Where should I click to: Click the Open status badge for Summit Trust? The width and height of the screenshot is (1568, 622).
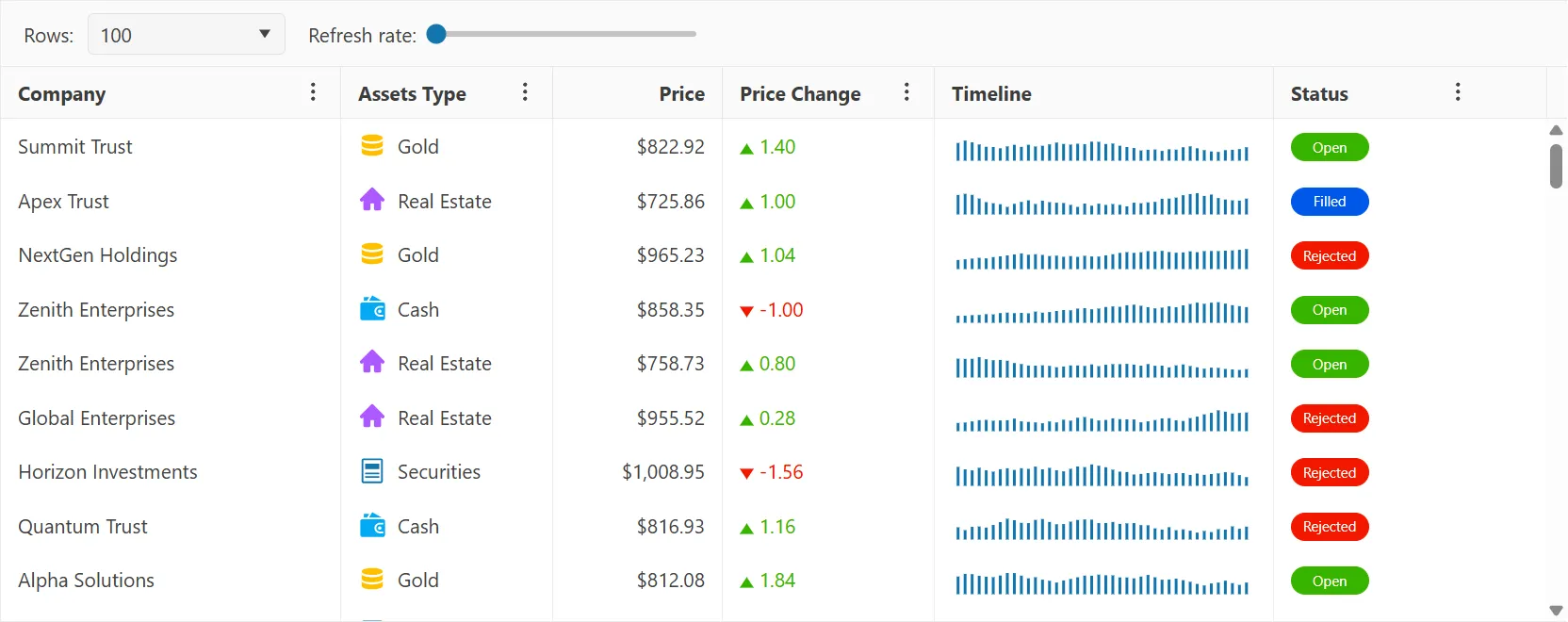tap(1329, 148)
